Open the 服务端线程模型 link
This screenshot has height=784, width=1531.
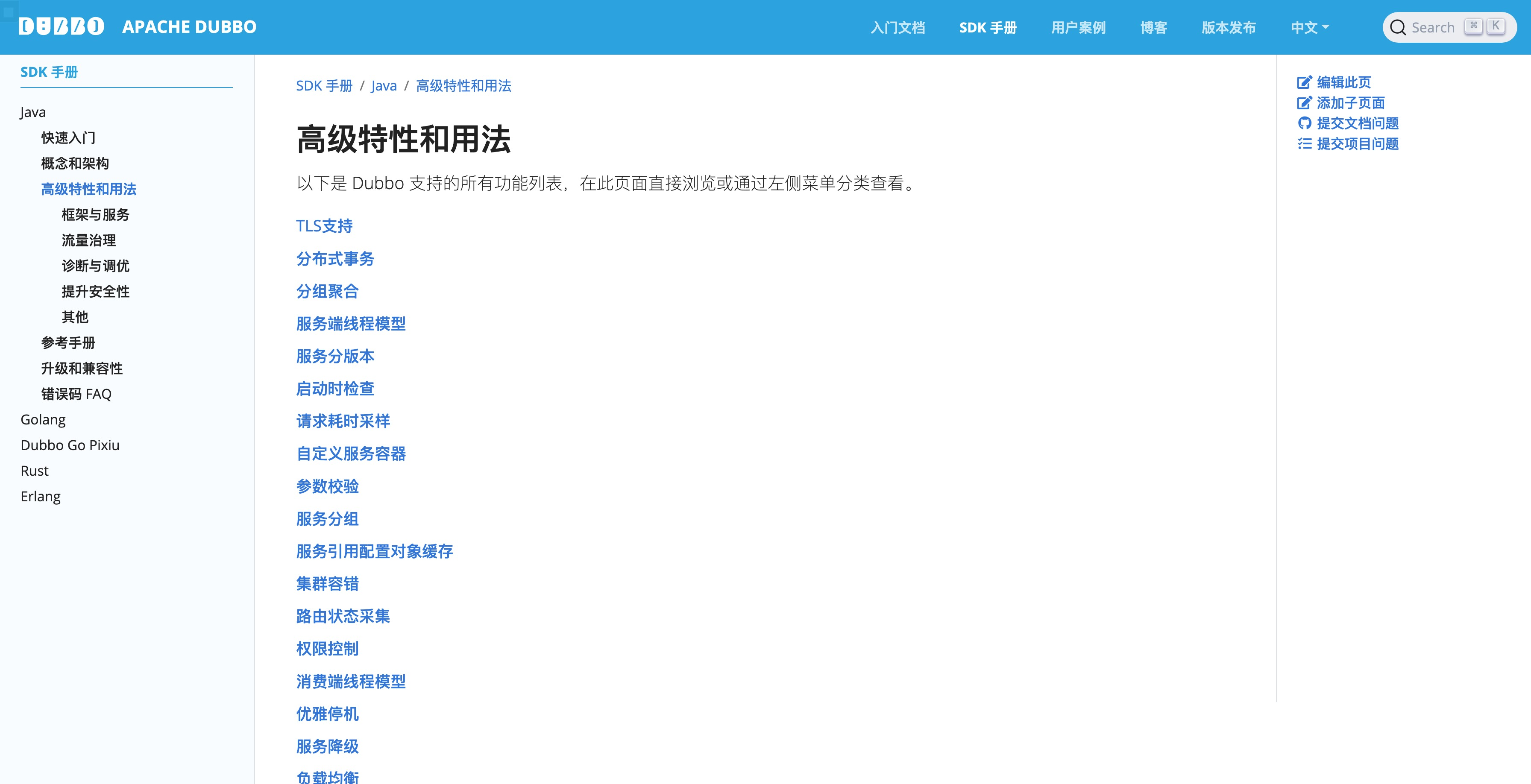[351, 324]
